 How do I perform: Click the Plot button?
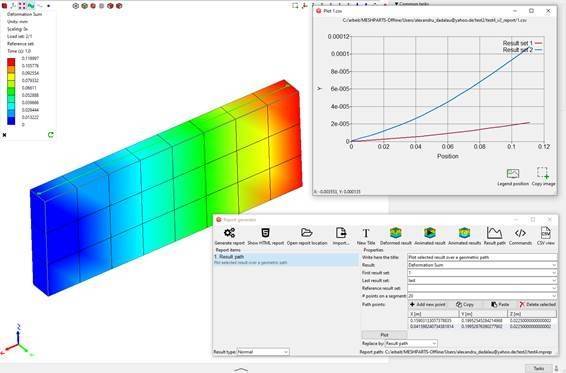point(384,335)
